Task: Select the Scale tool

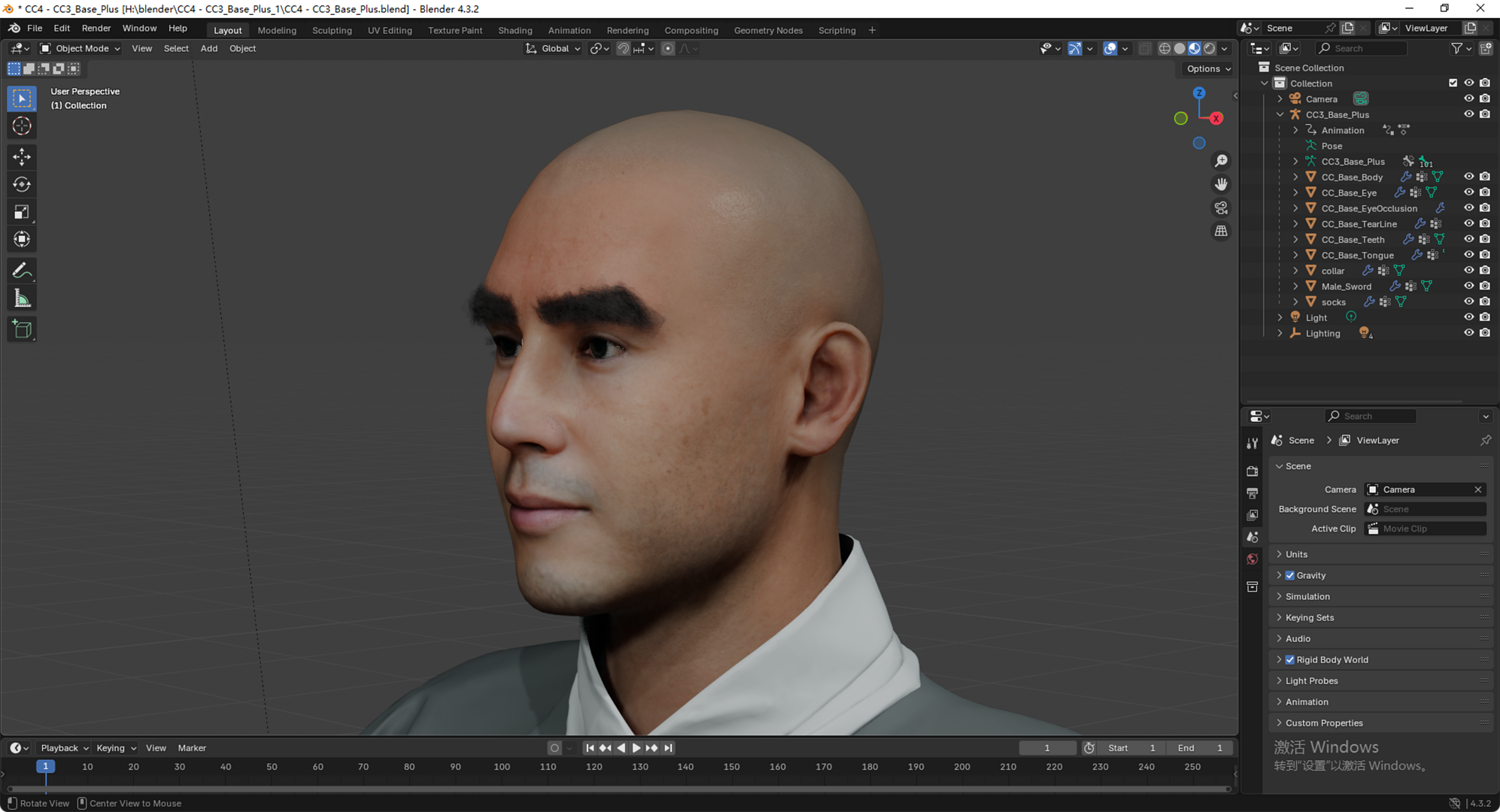Action: (22, 212)
